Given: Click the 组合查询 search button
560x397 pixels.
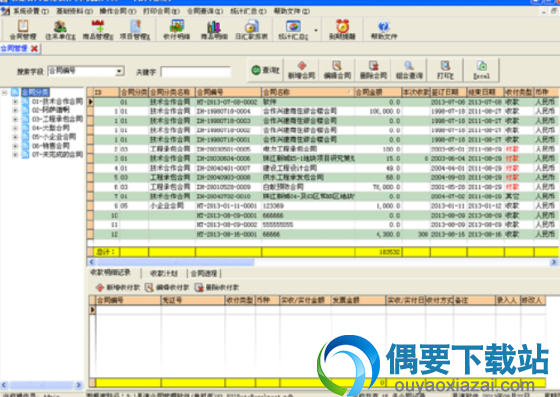Looking at the screenshot, I should pyautogui.click(x=409, y=70).
